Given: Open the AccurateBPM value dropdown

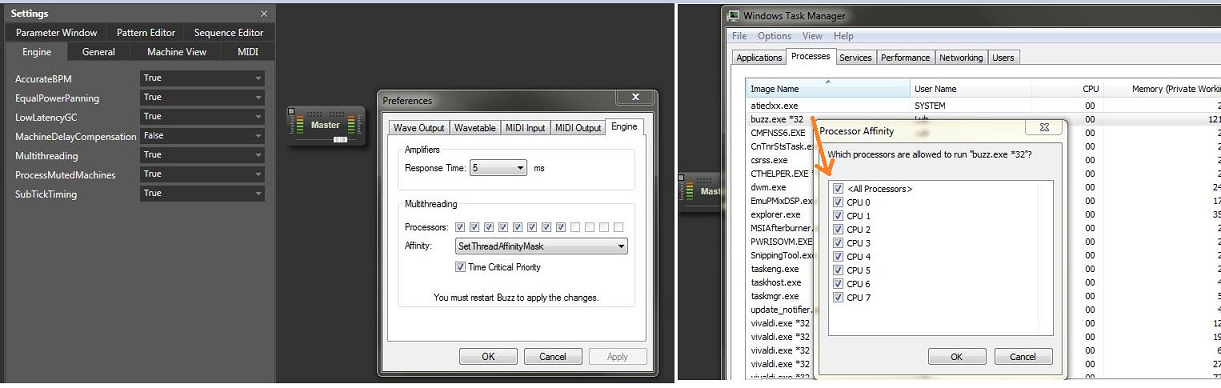Looking at the screenshot, I should click(203, 78).
